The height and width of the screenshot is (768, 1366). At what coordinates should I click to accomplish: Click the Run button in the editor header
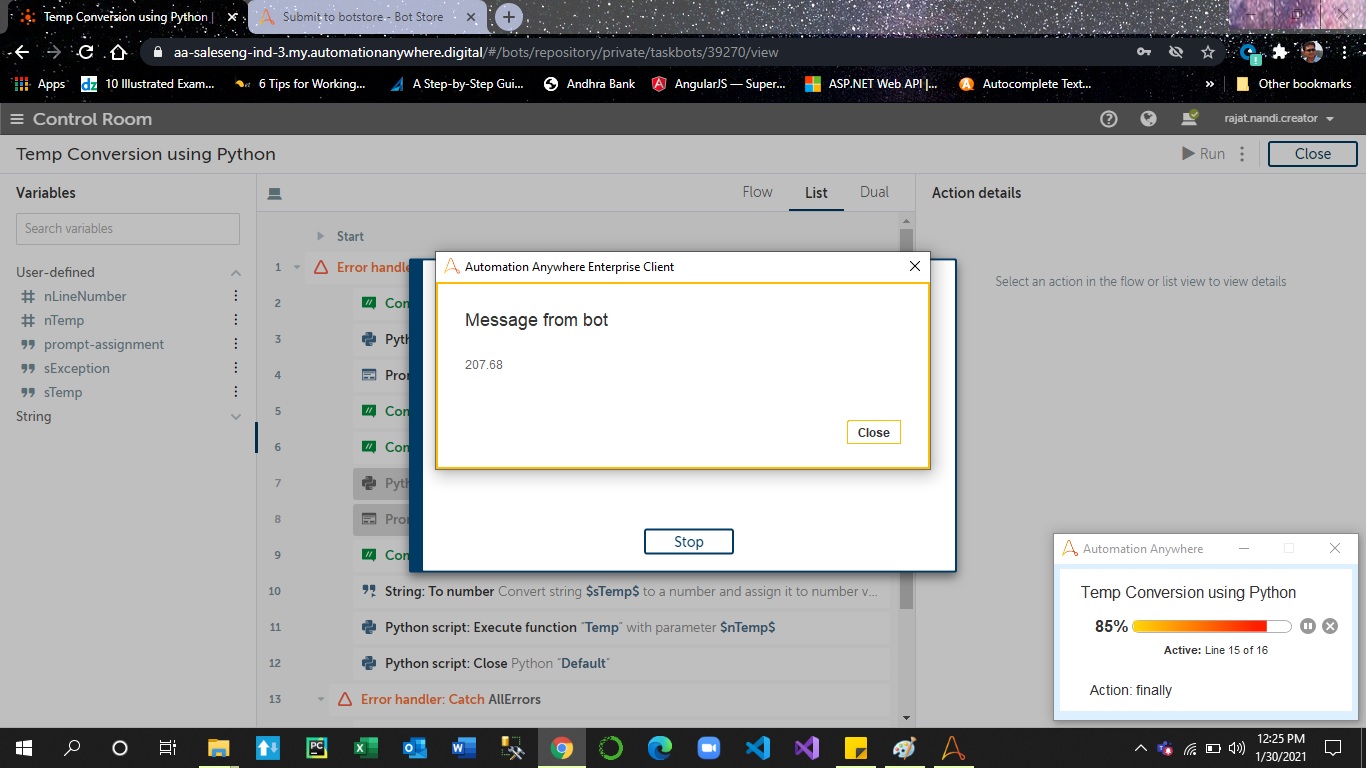(x=1203, y=154)
